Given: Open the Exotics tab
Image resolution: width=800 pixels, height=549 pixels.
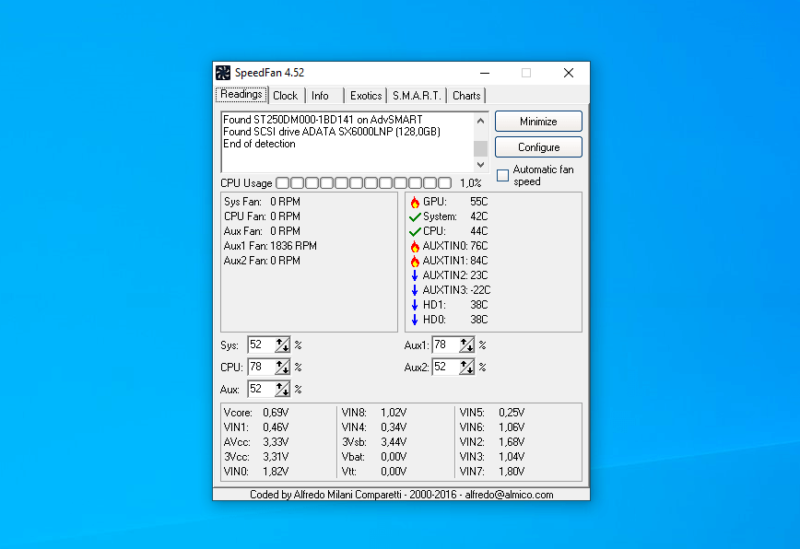Looking at the screenshot, I should click(366, 96).
